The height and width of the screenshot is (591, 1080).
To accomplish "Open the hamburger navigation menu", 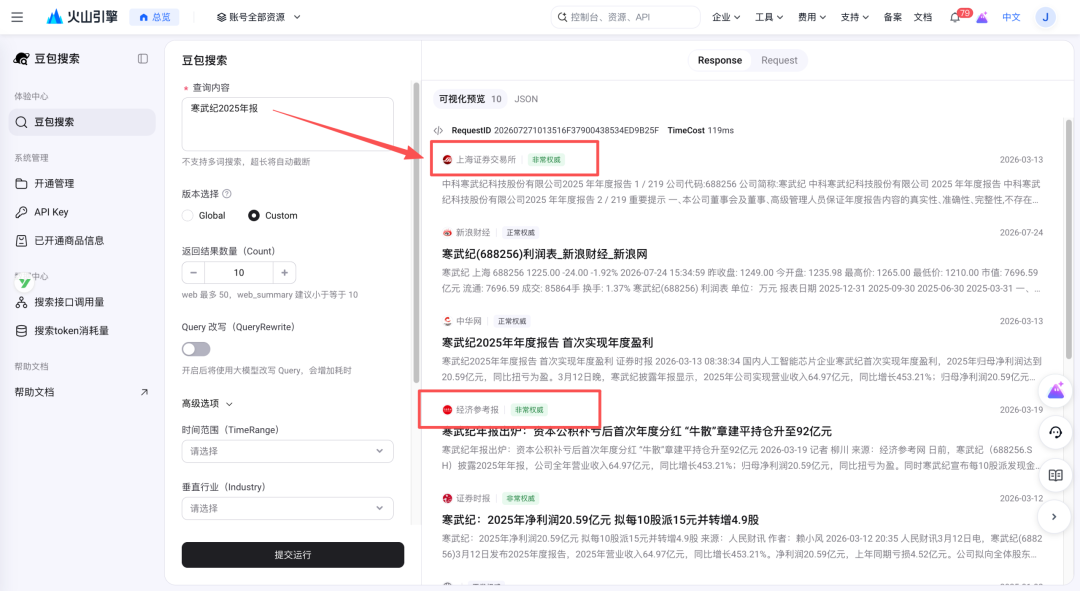I will point(17,17).
